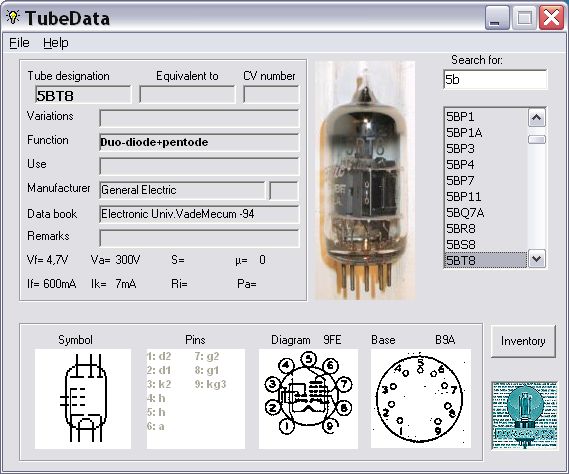Click the 5BT8 vacuum tube photo
Image resolution: width=569 pixels, height=474 pixels.
pos(365,180)
